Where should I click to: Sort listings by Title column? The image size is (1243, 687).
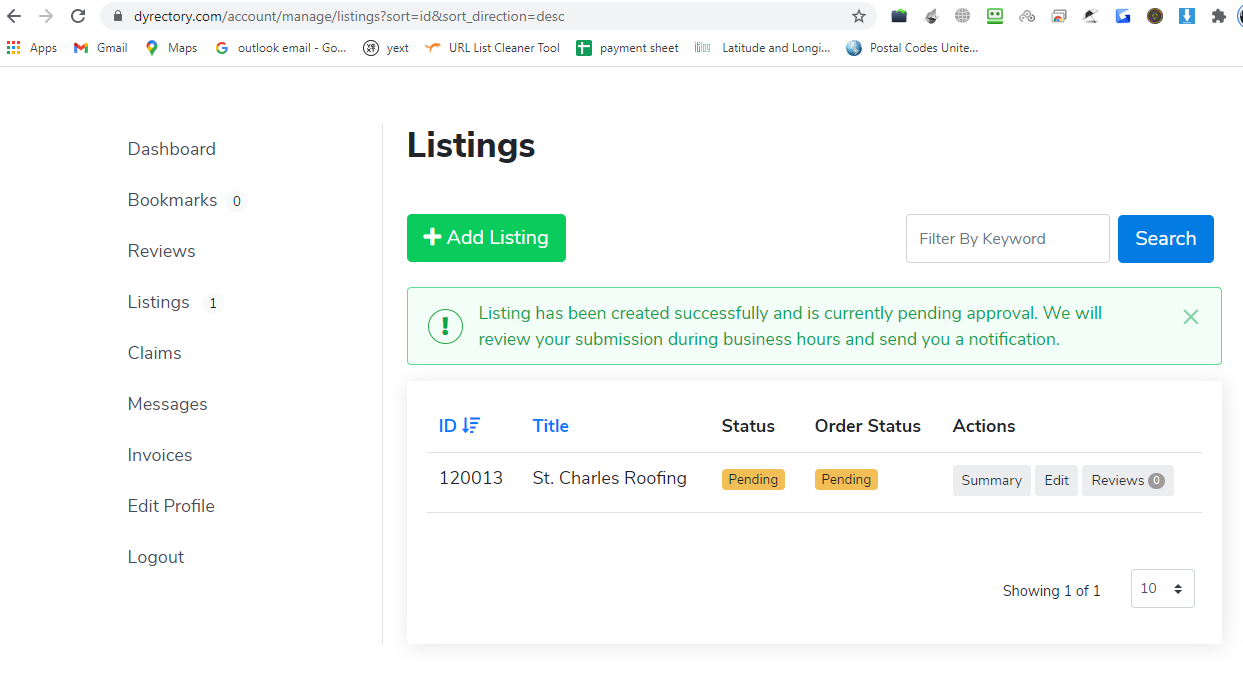pyautogui.click(x=550, y=426)
